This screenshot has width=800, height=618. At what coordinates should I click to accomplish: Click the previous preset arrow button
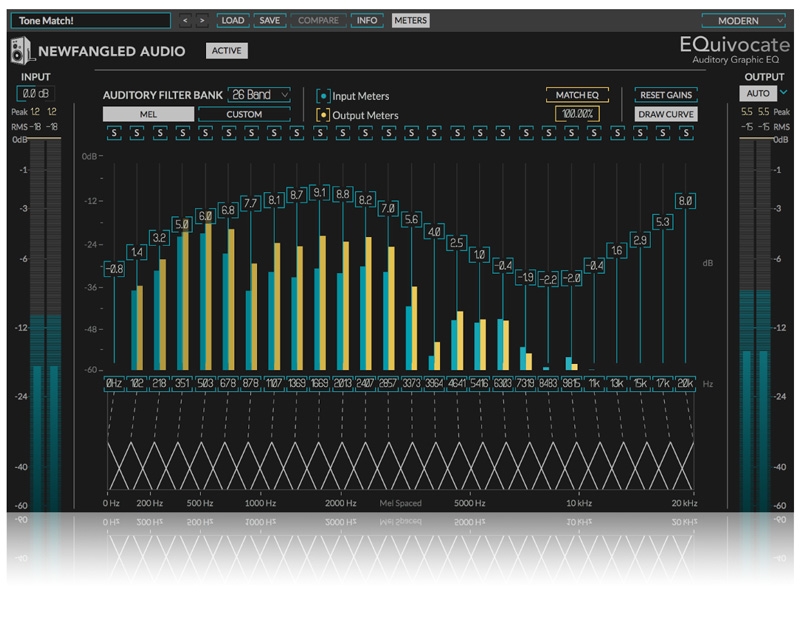tap(185, 20)
